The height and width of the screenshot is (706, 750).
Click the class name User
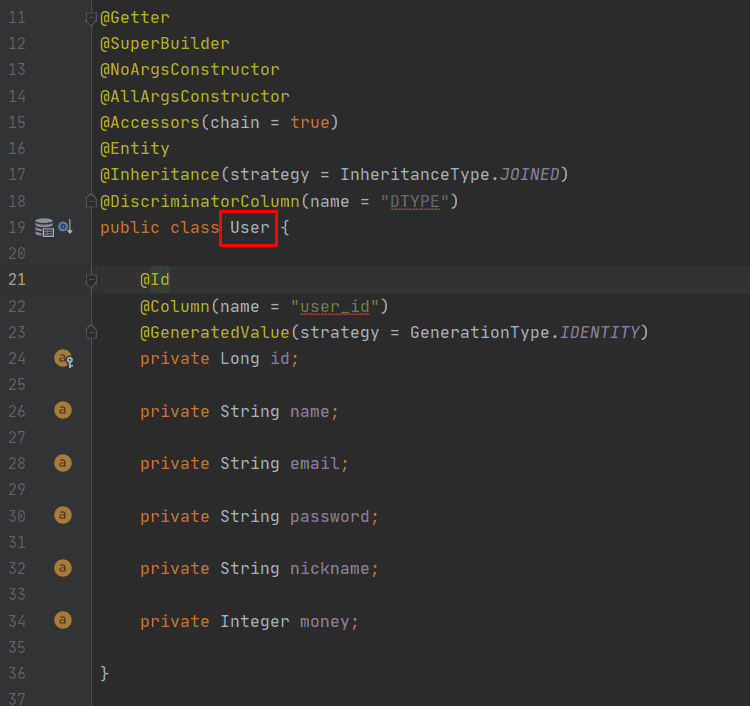[x=250, y=228]
